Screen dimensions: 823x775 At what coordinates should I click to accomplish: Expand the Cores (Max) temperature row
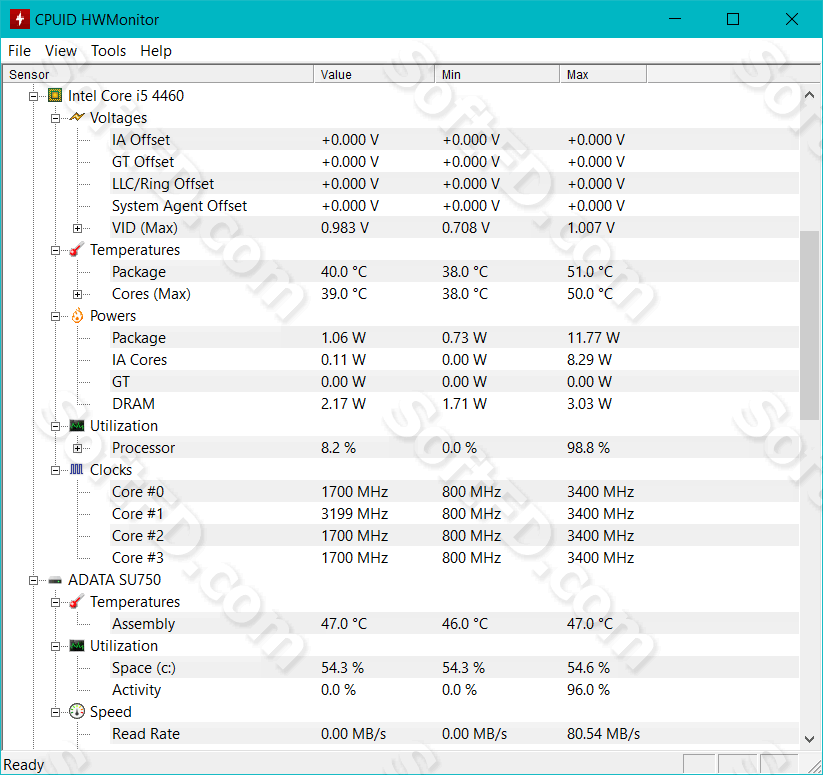click(x=77, y=294)
